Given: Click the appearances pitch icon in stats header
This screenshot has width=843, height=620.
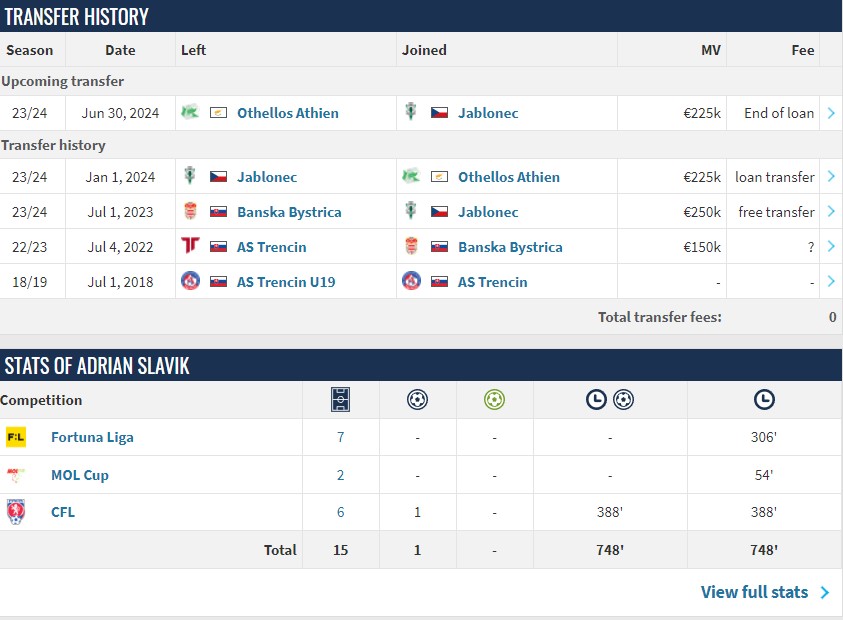Looking at the screenshot, I should (x=340, y=400).
